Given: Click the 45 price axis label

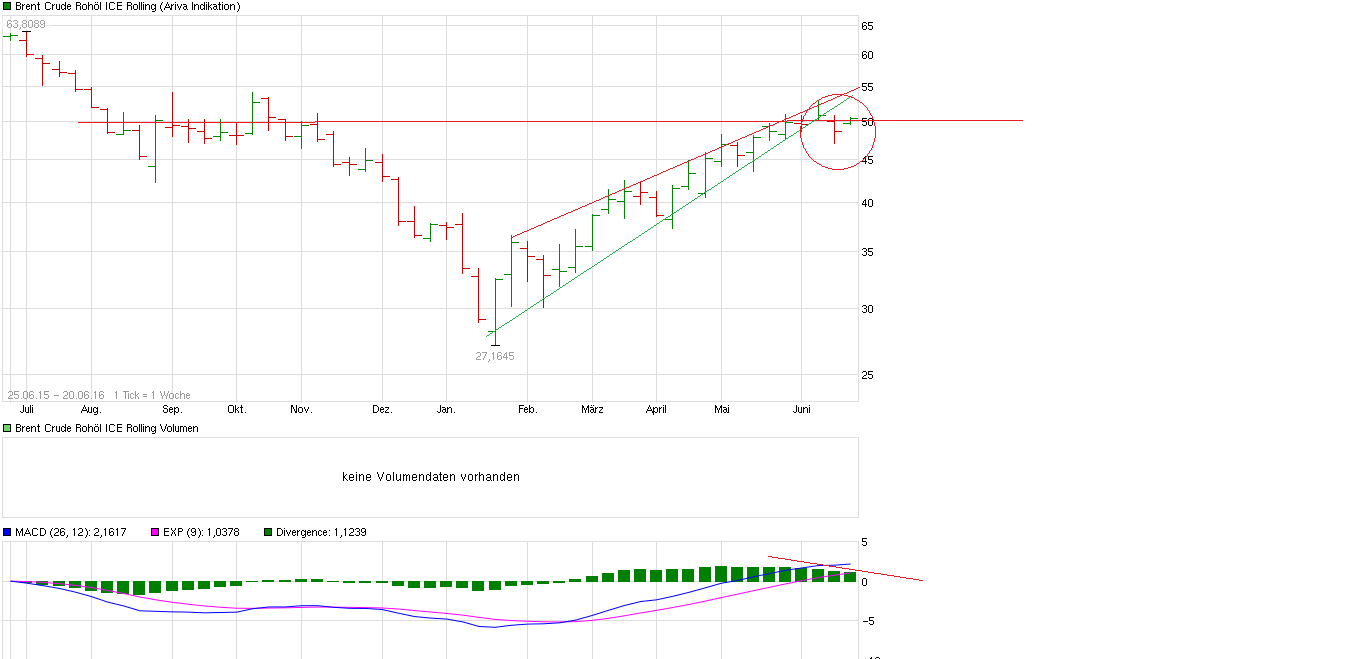Looking at the screenshot, I should pos(867,160).
